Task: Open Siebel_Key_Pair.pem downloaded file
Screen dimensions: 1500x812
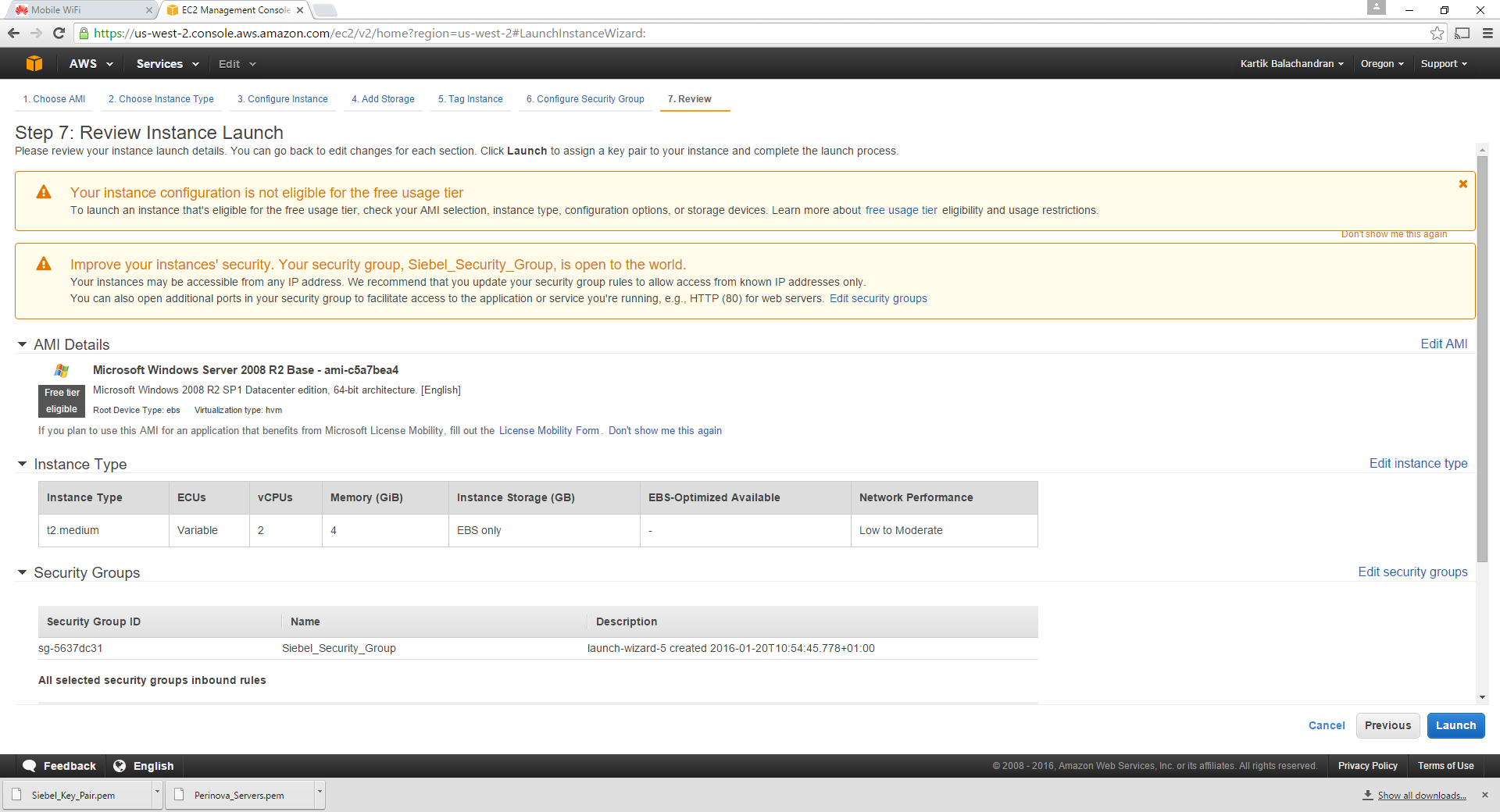Action: click(x=78, y=795)
